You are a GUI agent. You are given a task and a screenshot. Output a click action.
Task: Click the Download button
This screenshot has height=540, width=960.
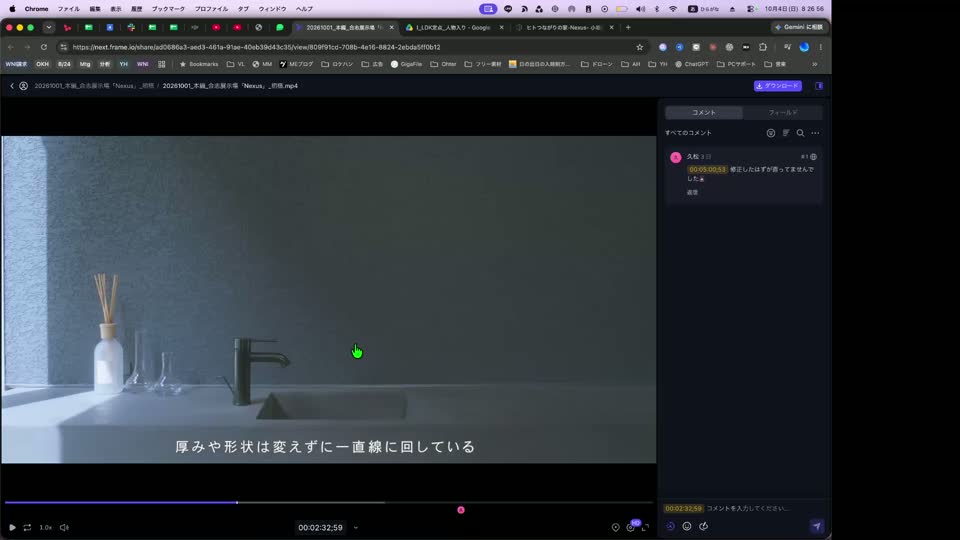(x=778, y=86)
